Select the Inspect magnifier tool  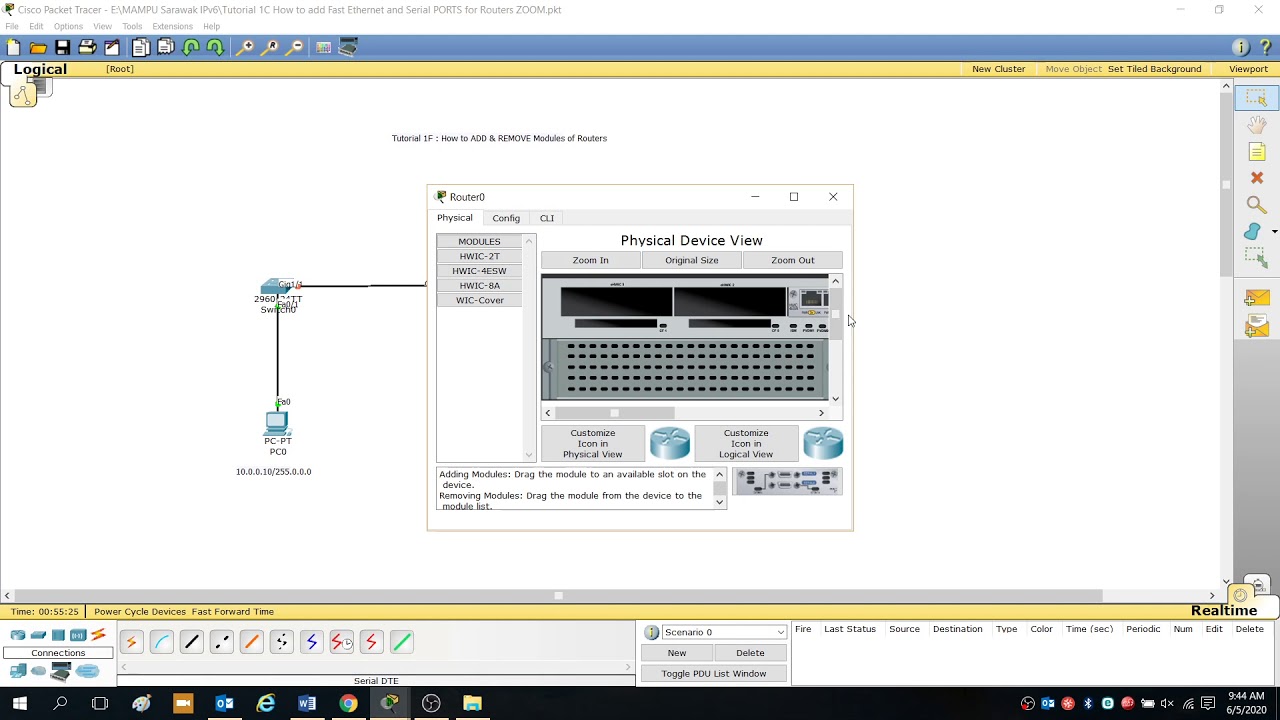click(x=1256, y=205)
